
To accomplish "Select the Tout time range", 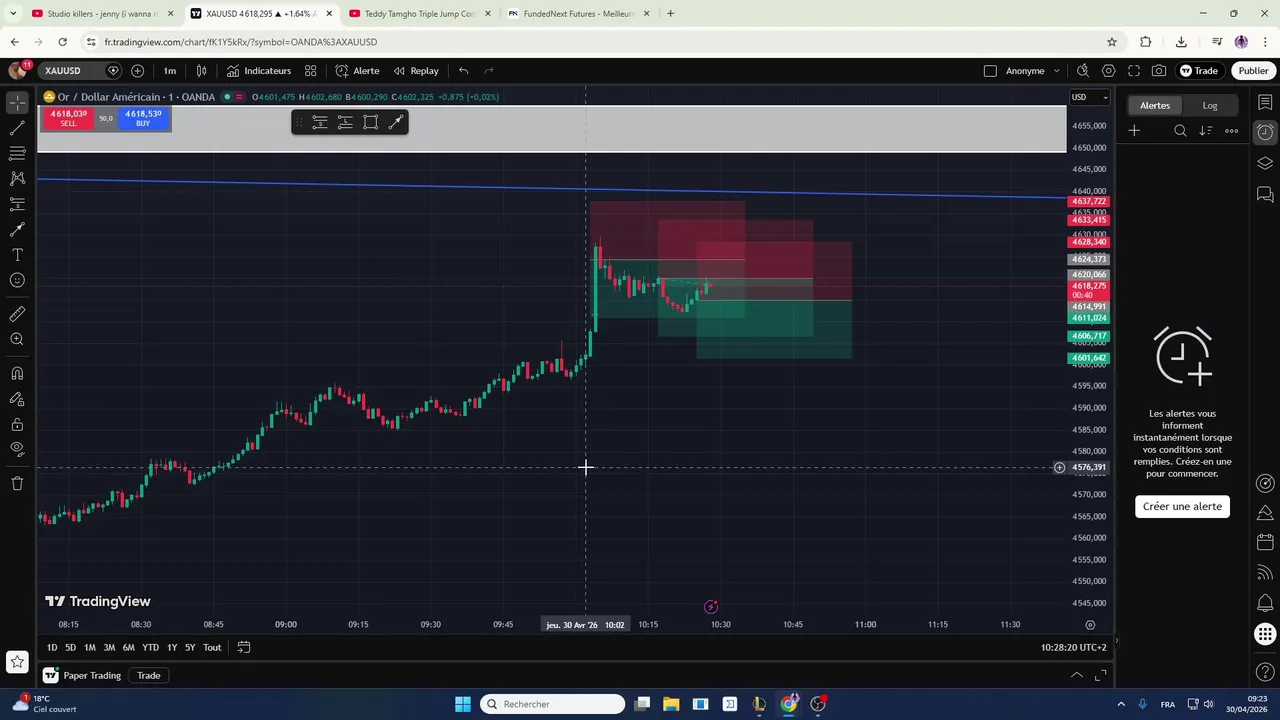I will click(x=212, y=648).
